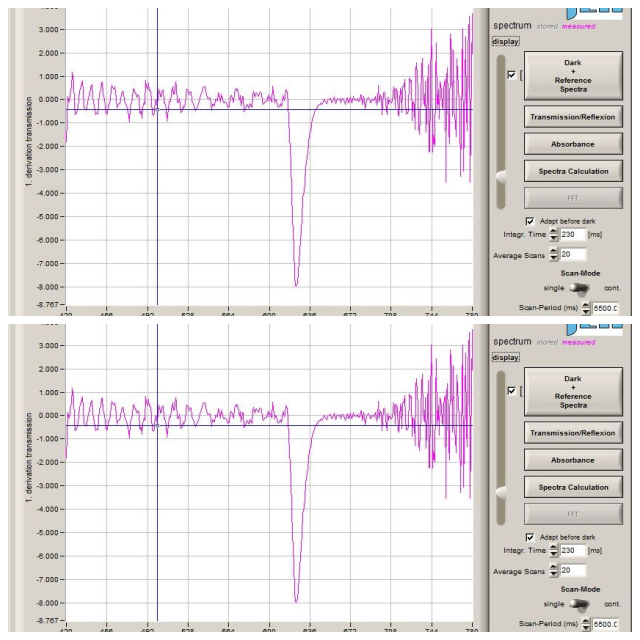Click the Integr. Time field in bottom panel

coord(573,550)
